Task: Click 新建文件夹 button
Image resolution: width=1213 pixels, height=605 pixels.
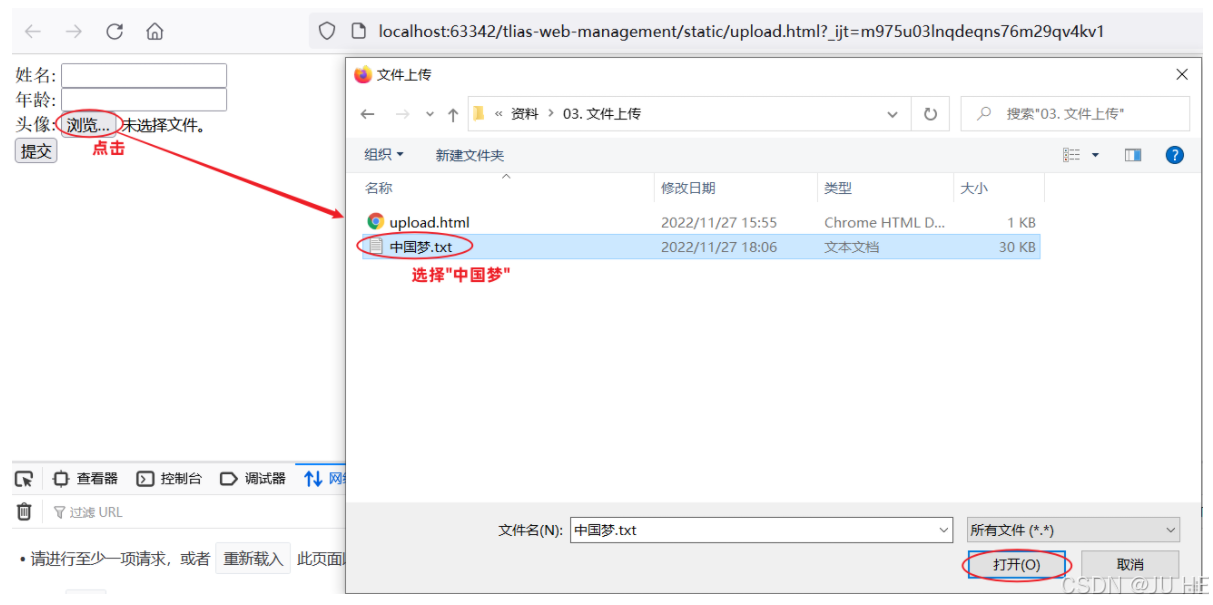Action: pos(470,155)
